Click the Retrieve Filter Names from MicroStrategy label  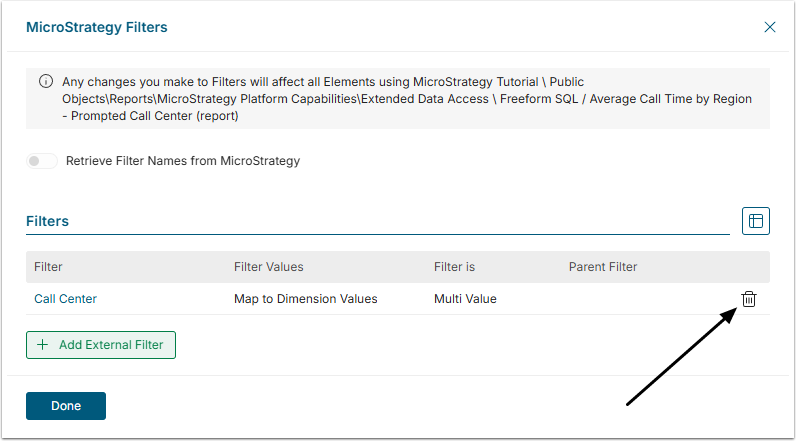[182, 161]
